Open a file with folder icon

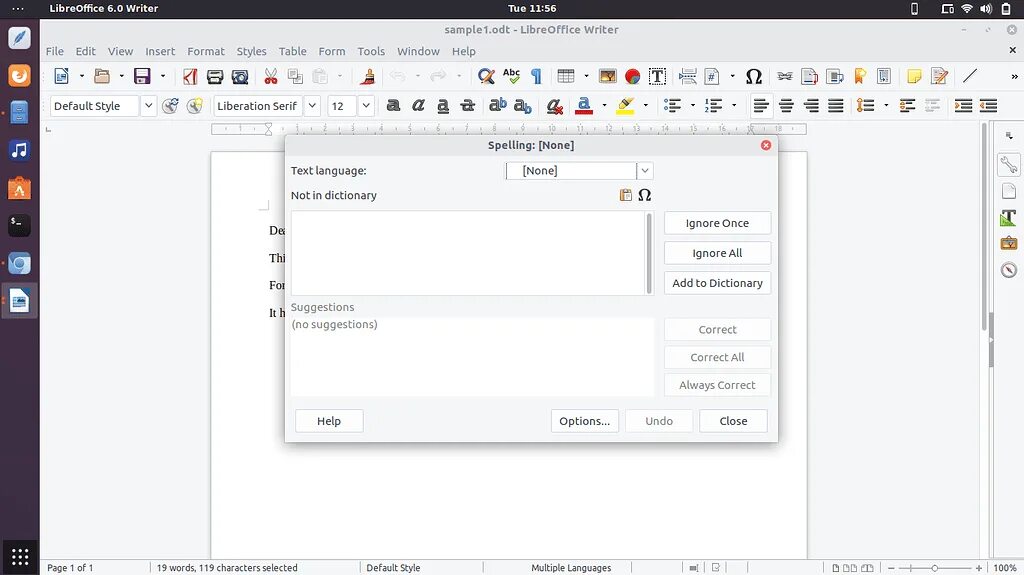click(102, 76)
